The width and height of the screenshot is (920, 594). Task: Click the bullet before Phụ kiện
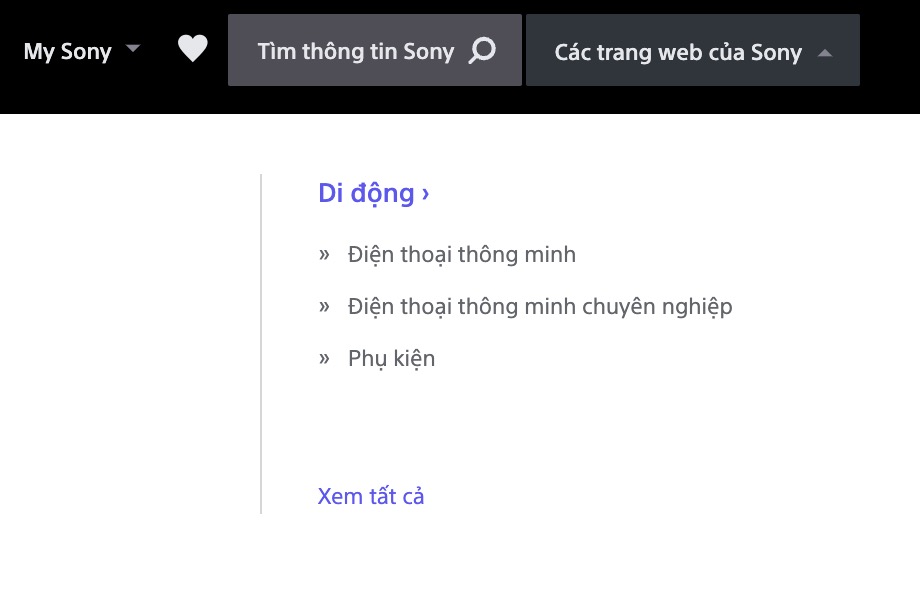point(324,359)
